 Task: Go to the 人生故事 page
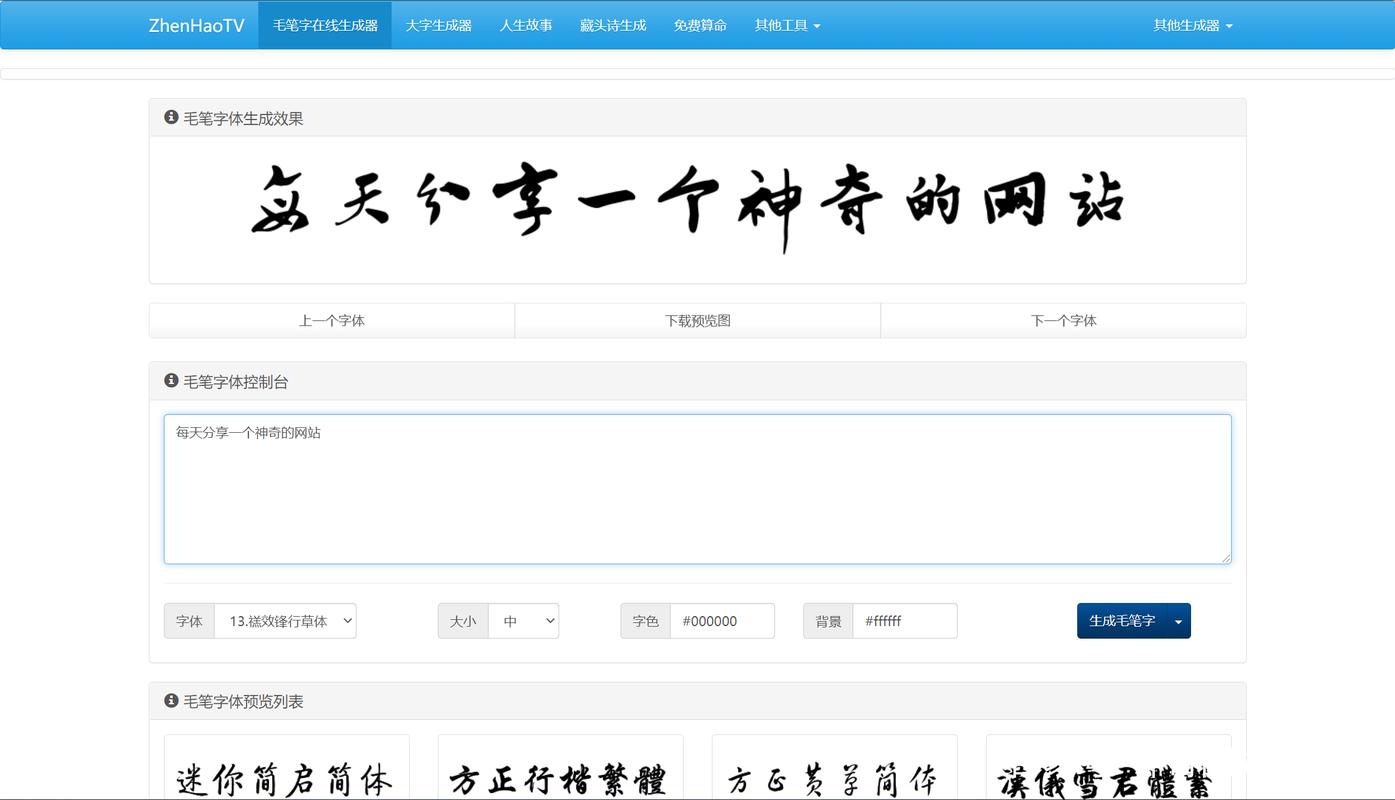[x=526, y=25]
